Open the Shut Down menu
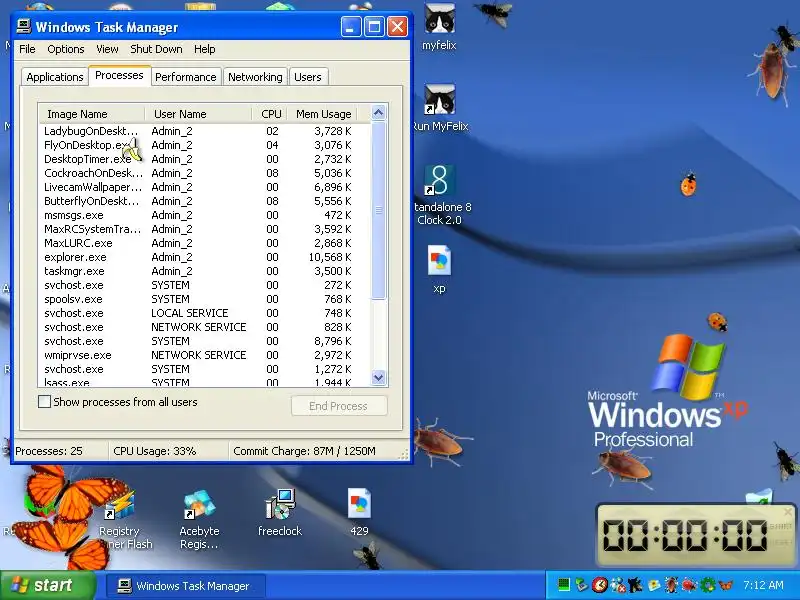 pyautogui.click(x=156, y=49)
